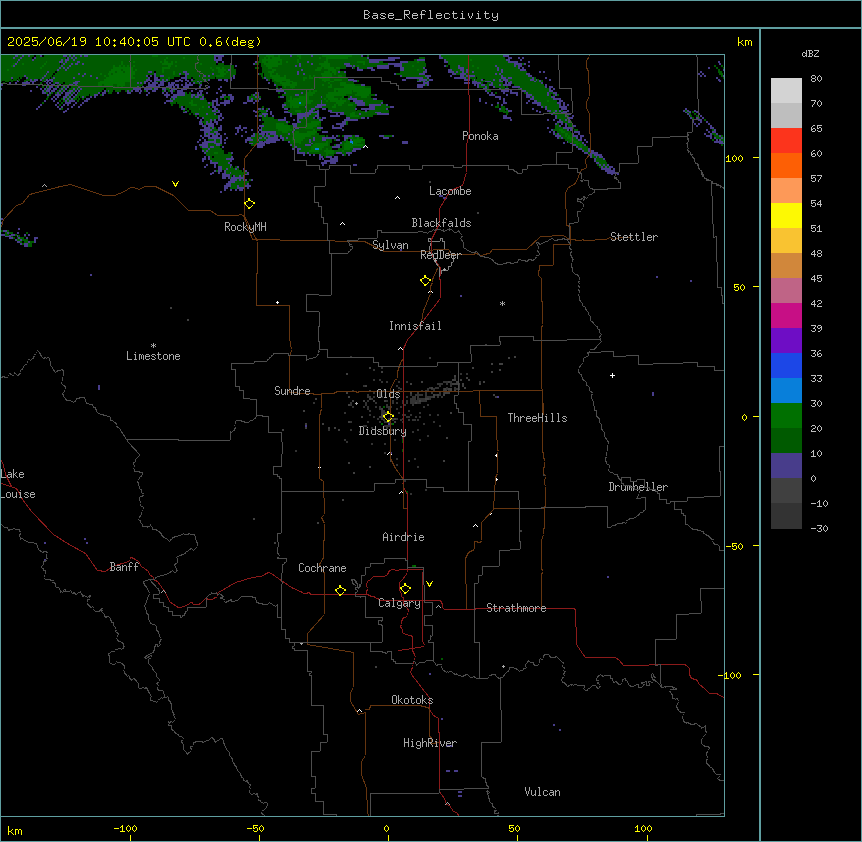Viewport: 862px width, 842px height.
Task: Click the Ponoka city label
Action: coord(480,136)
